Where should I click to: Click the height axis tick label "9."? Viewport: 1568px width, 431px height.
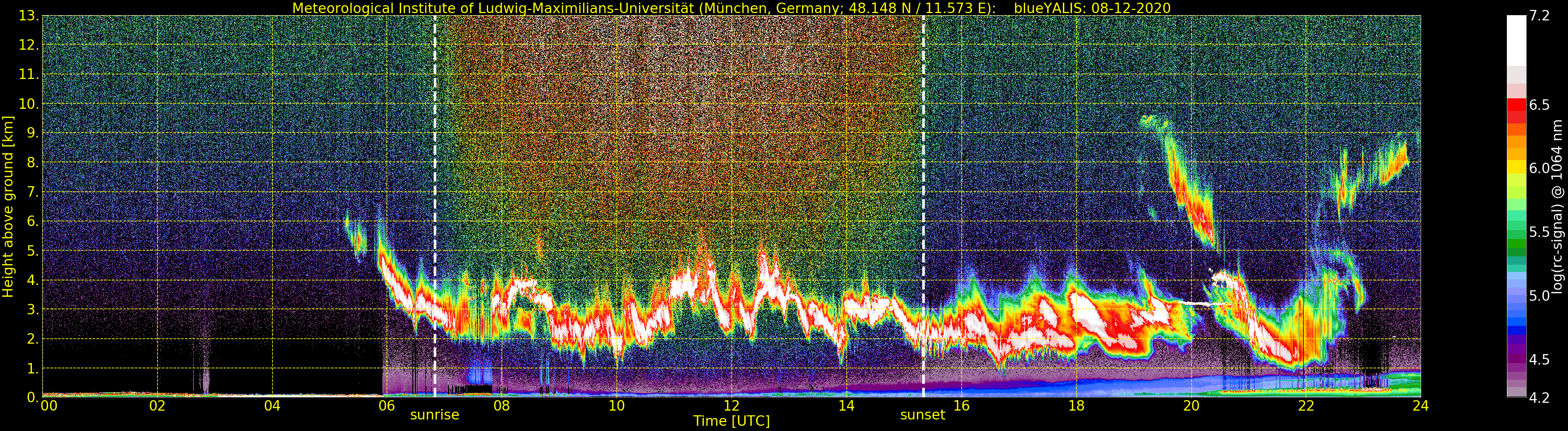click(x=33, y=133)
